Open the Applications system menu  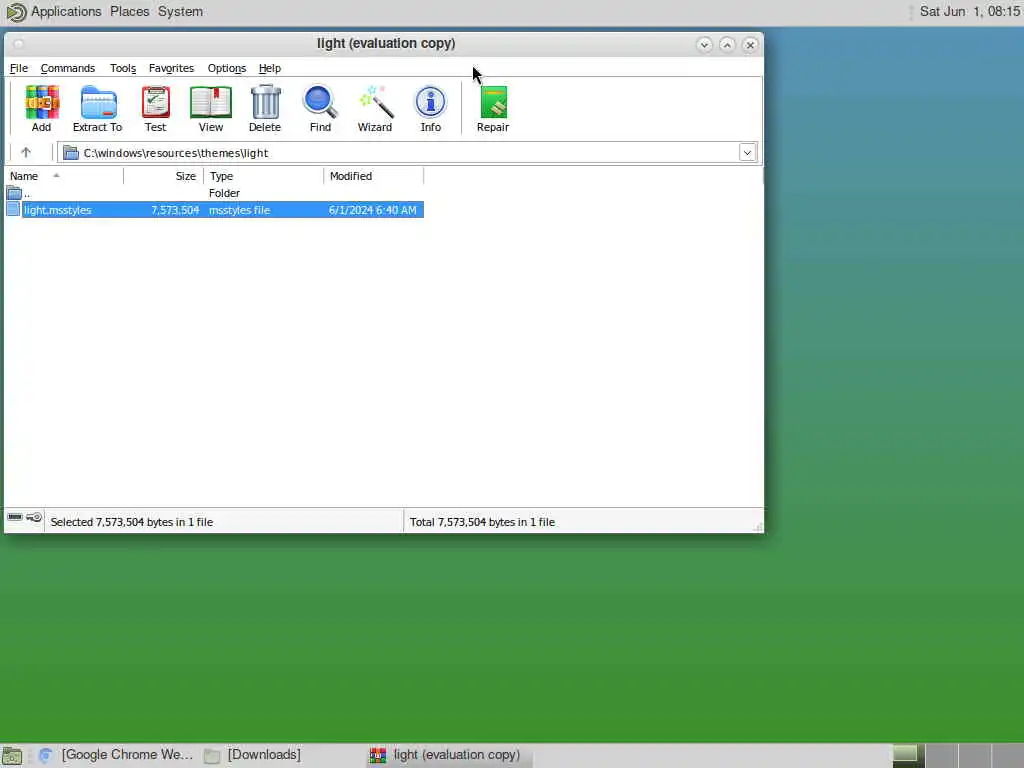coord(66,12)
